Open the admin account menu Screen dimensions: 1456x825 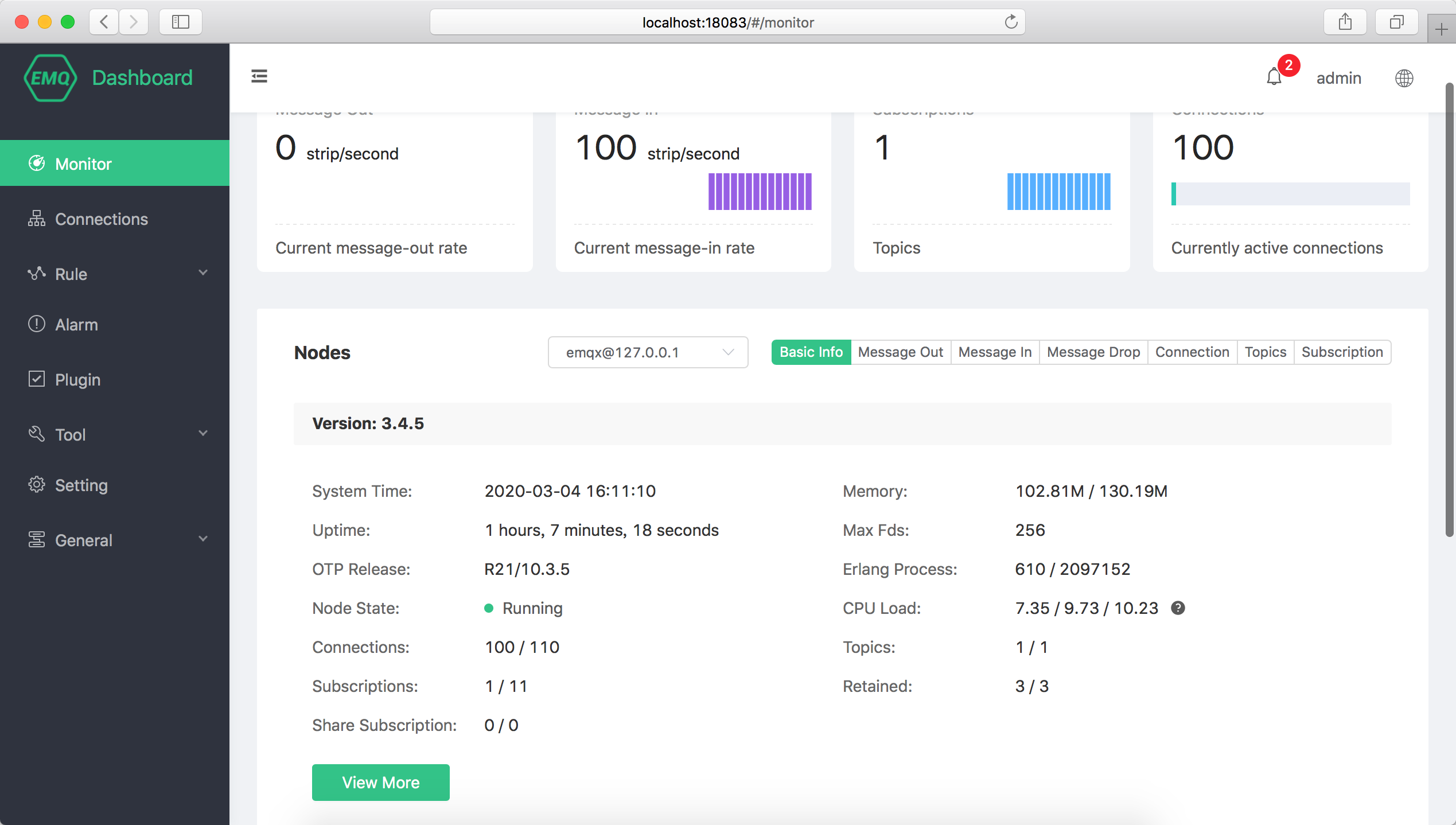1338,78
